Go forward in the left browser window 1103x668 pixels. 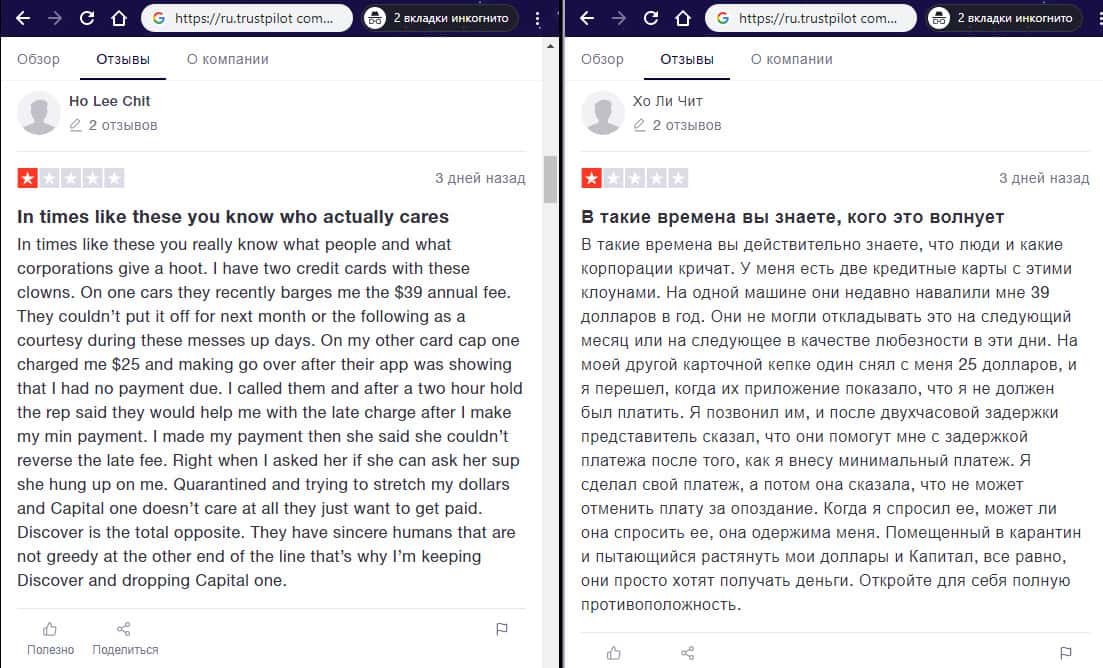pos(54,18)
